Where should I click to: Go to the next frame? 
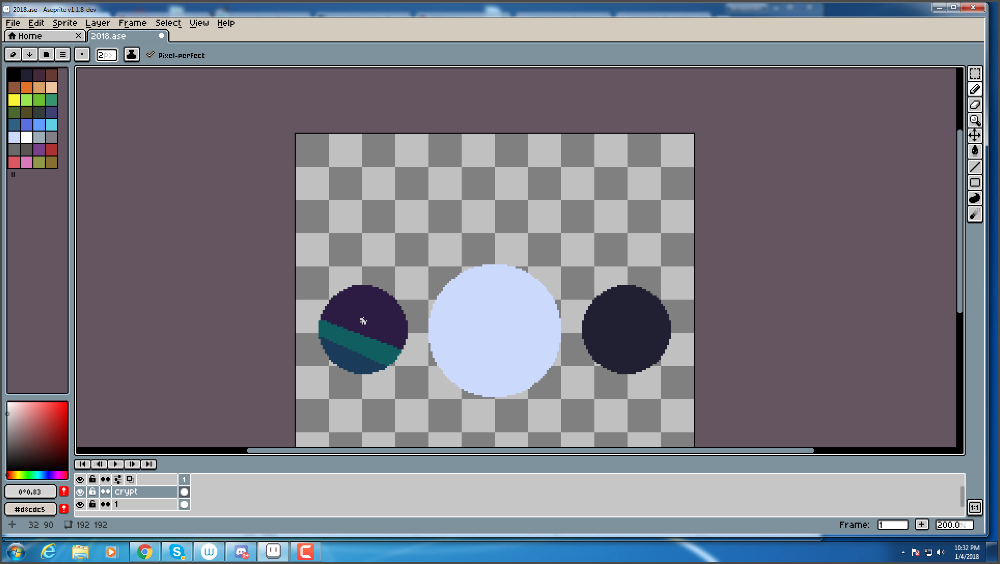click(x=132, y=464)
